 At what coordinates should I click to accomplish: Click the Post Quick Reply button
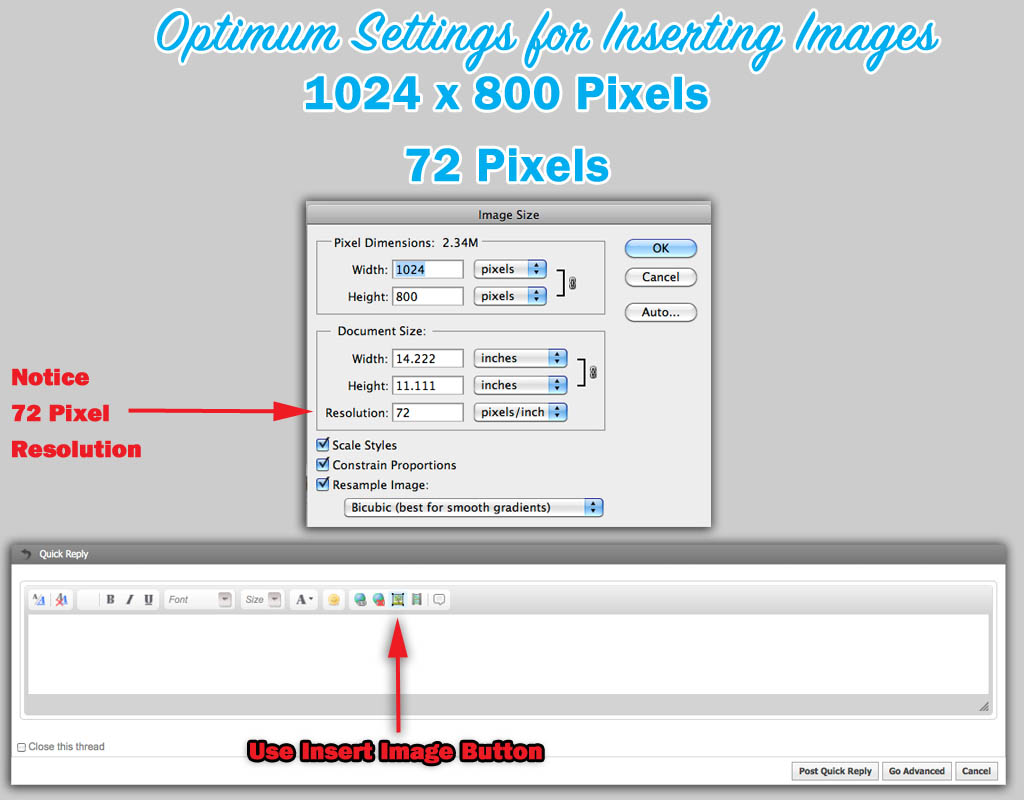click(835, 771)
